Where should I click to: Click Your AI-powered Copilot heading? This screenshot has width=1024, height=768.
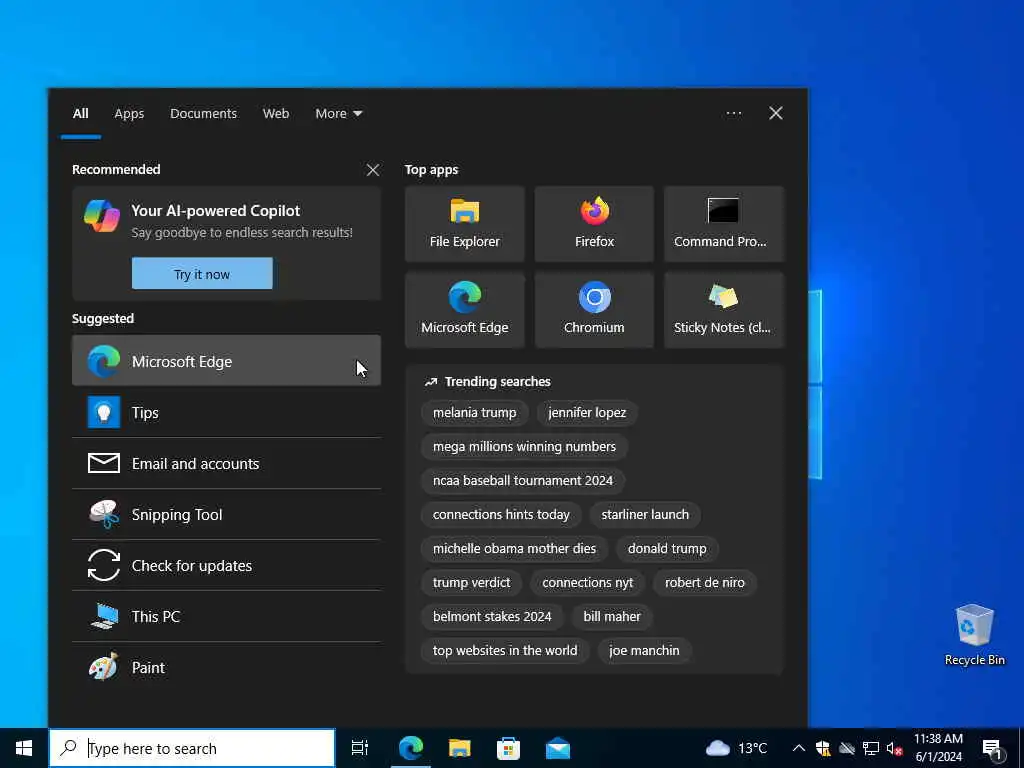pyautogui.click(x=216, y=210)
